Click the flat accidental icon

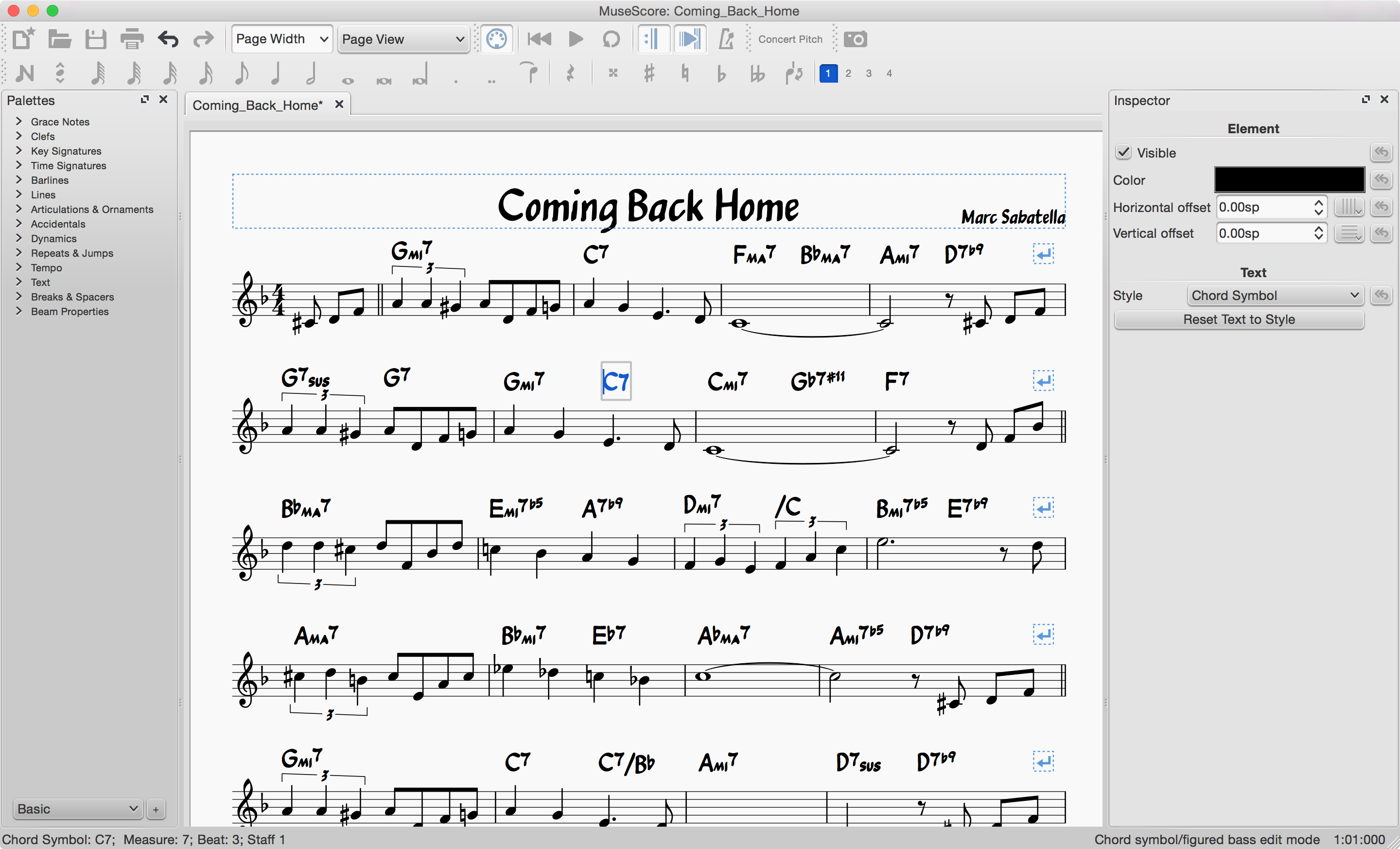click(x=721, y=73)
